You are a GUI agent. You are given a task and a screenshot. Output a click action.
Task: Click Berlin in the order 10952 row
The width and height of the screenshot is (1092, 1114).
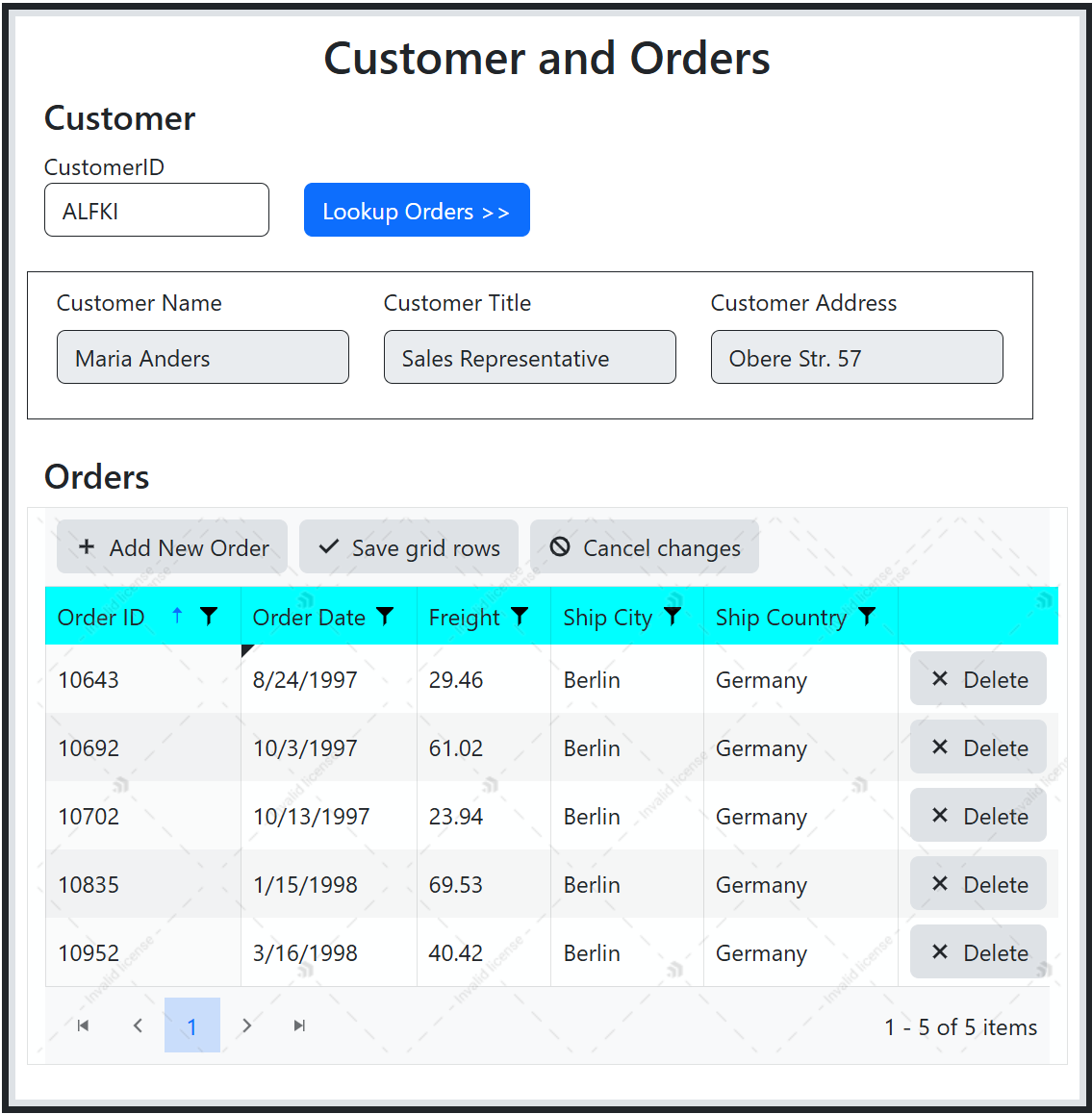[x=592, y=952]
